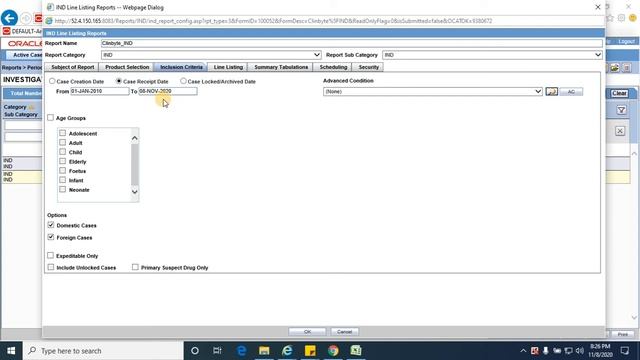
Task: Select Case Creation Date radio button
Action: [52, 81]
